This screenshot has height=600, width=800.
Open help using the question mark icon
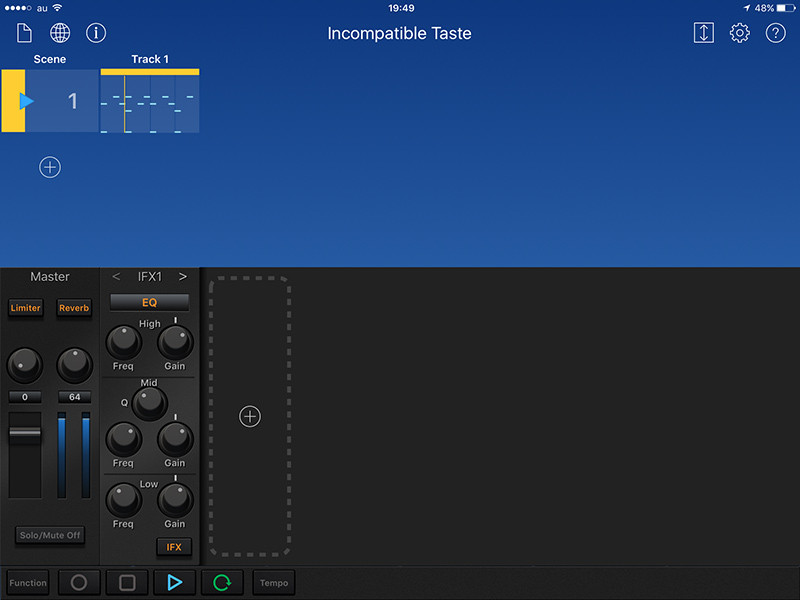pos(776,33)
